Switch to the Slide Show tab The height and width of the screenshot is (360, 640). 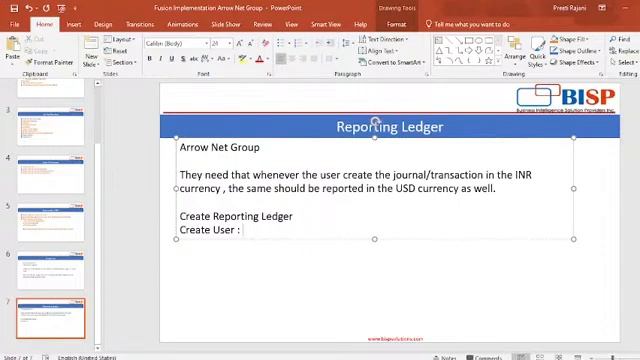pos(226,24)
